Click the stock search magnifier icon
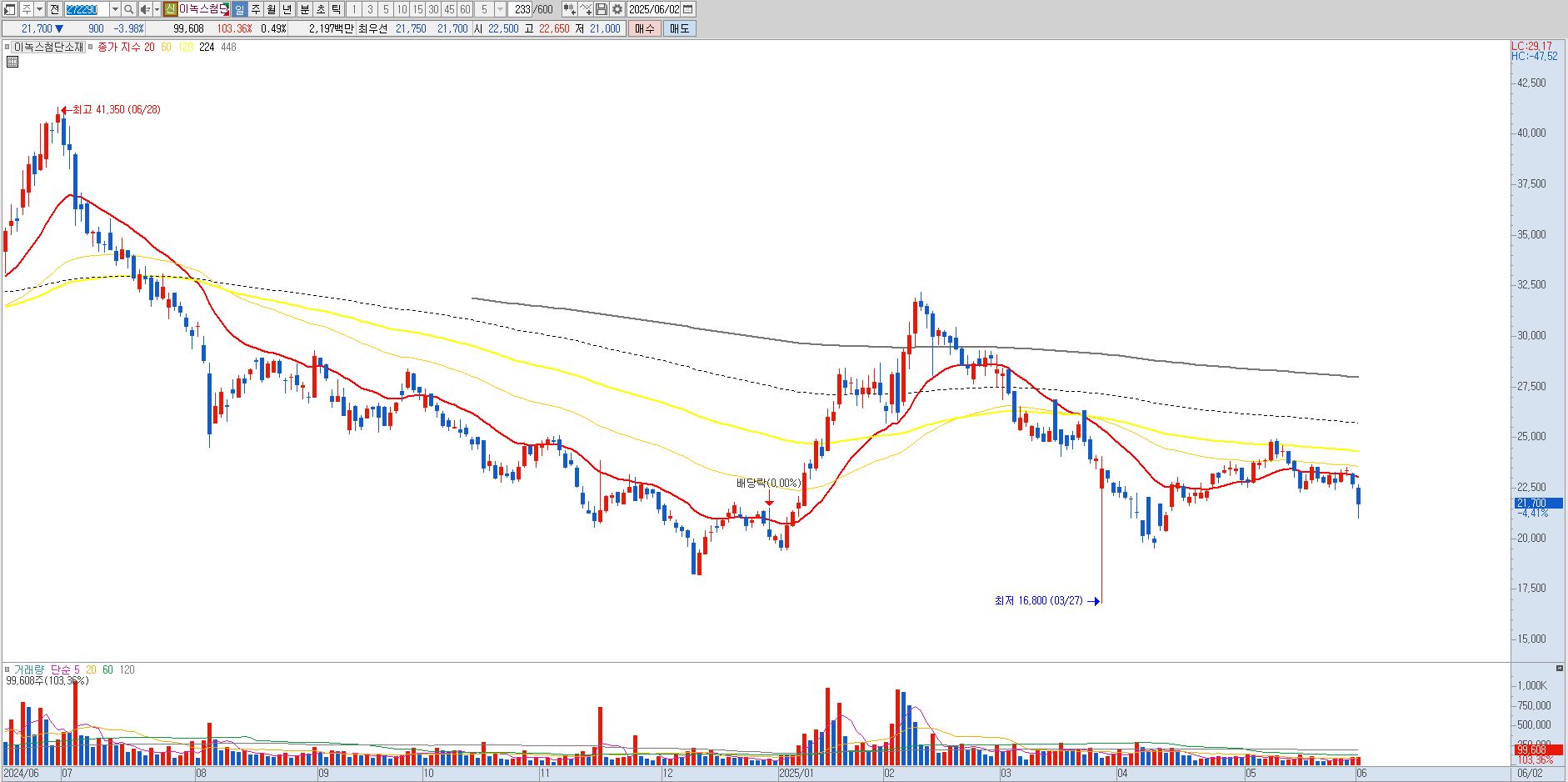The height and width of the screenshot is (782, 1568). [129, 9]
